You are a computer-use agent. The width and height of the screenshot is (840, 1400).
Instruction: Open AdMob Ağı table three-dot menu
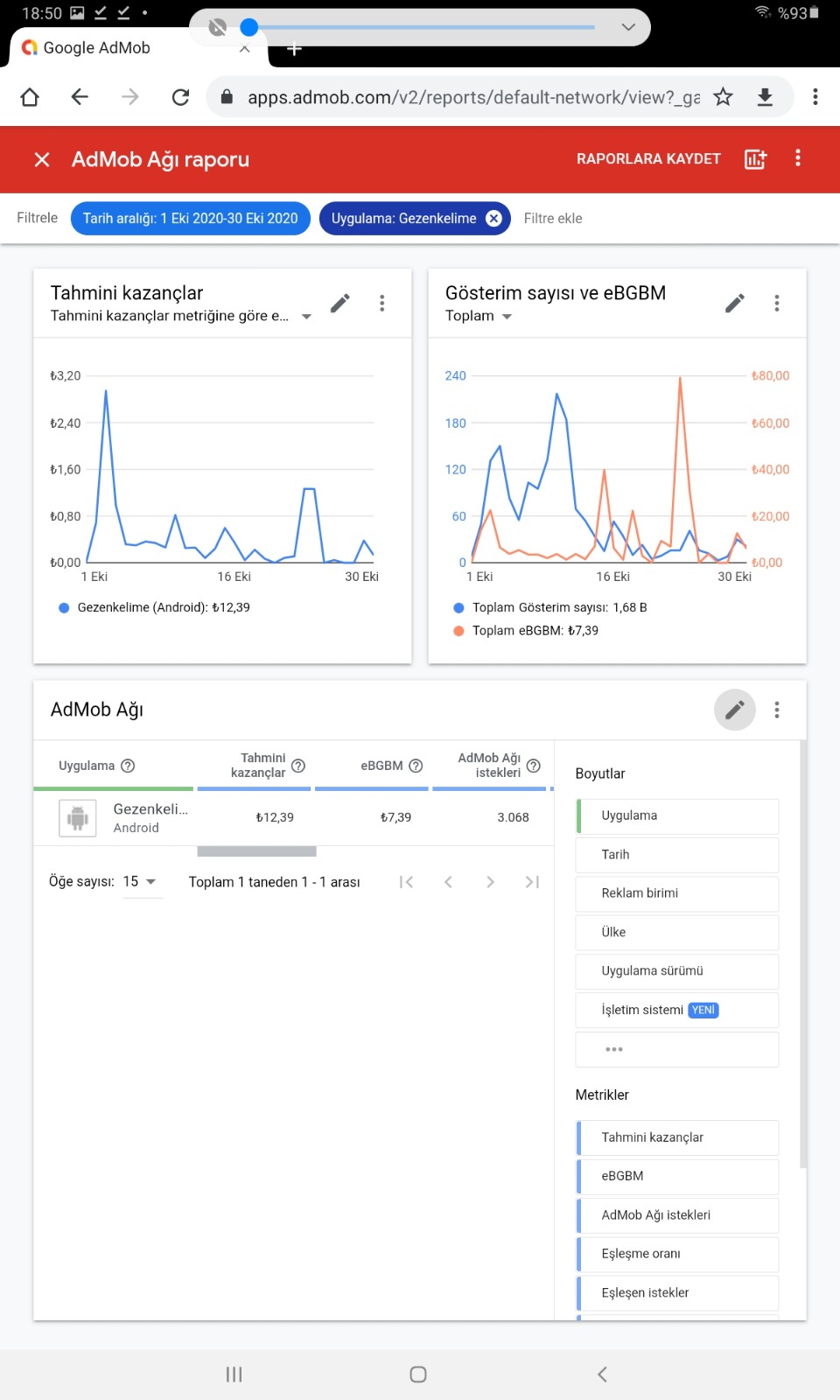777,710
